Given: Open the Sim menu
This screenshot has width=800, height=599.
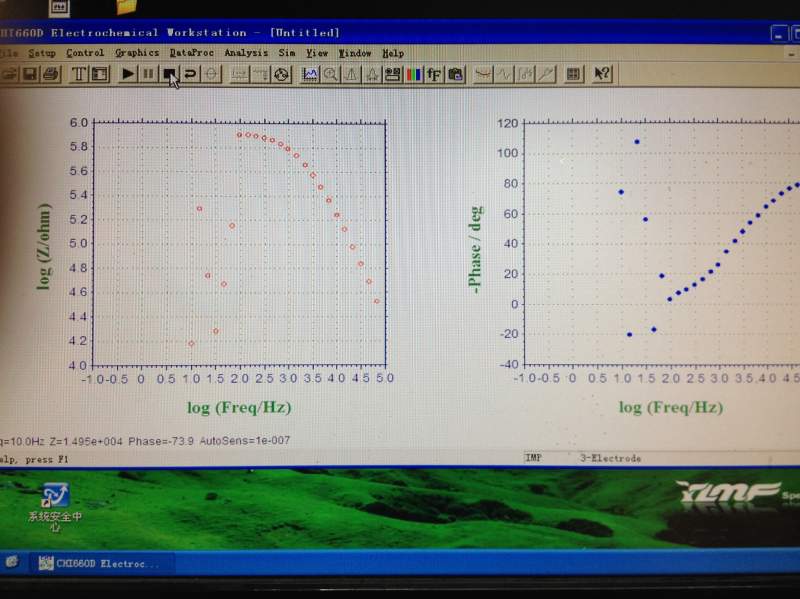Looking at the screenshot, I should click(x=287, y=53).
